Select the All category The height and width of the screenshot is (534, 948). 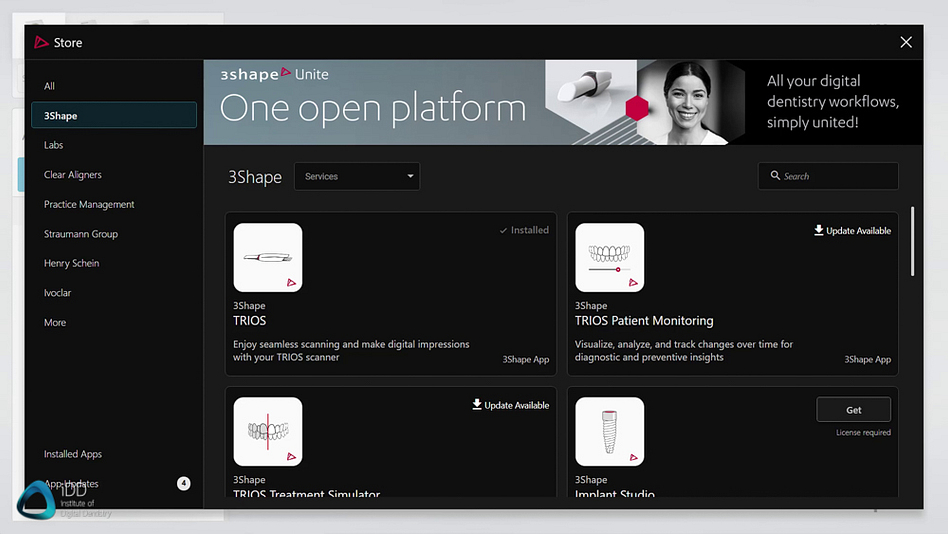click(x=114, y=86)
